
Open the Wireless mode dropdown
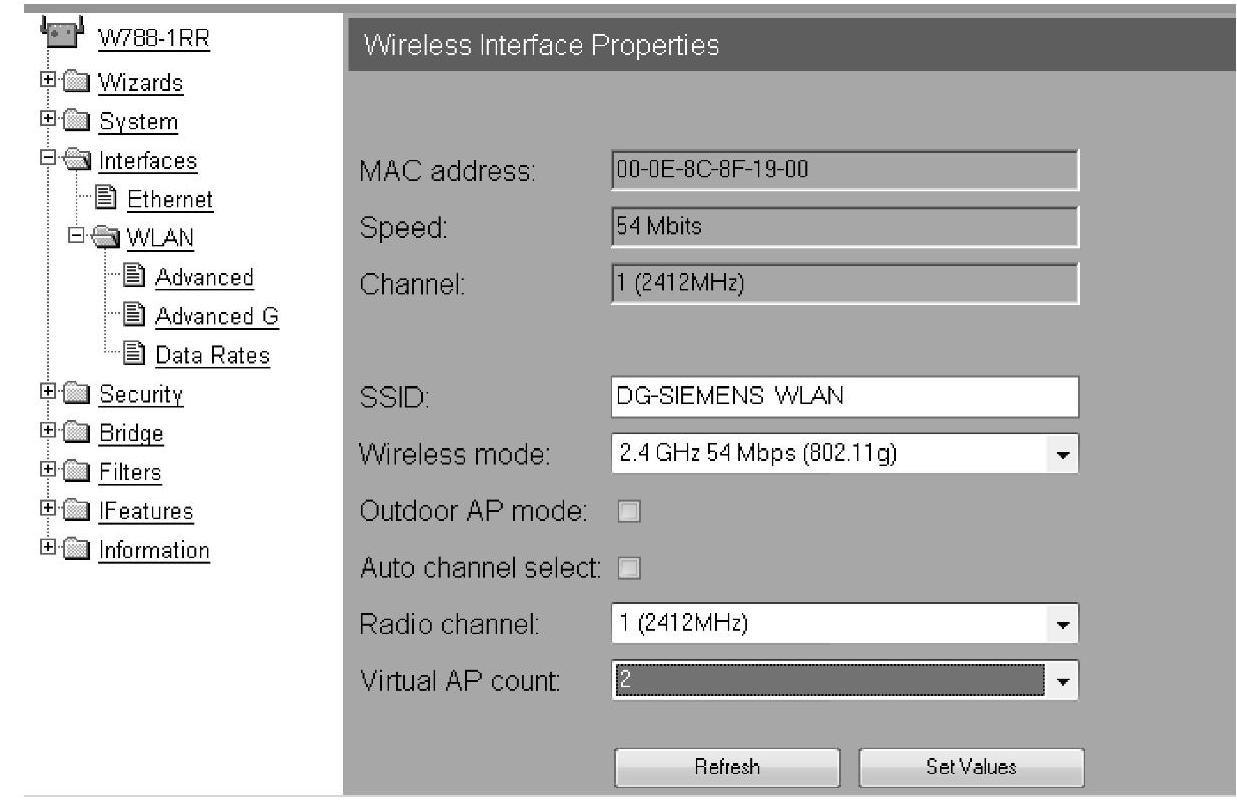pyautogui.click(x=1062, y=455)
